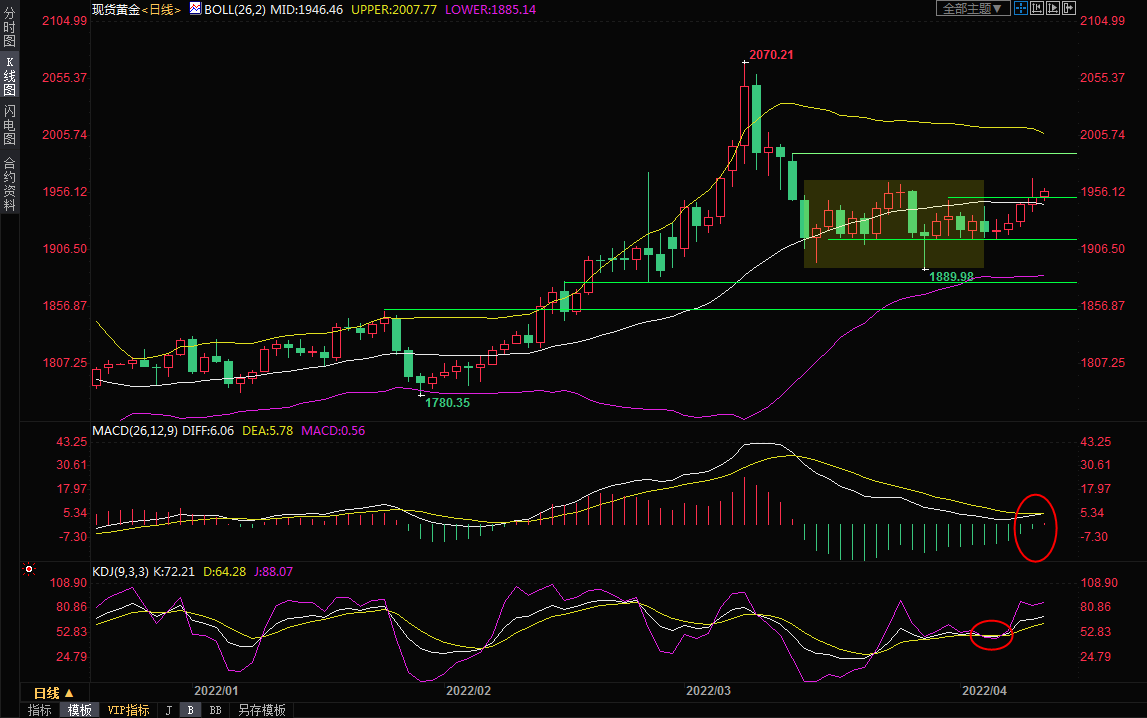
Task: Click the play-forward chart icon
Action: pos(1053,8)
